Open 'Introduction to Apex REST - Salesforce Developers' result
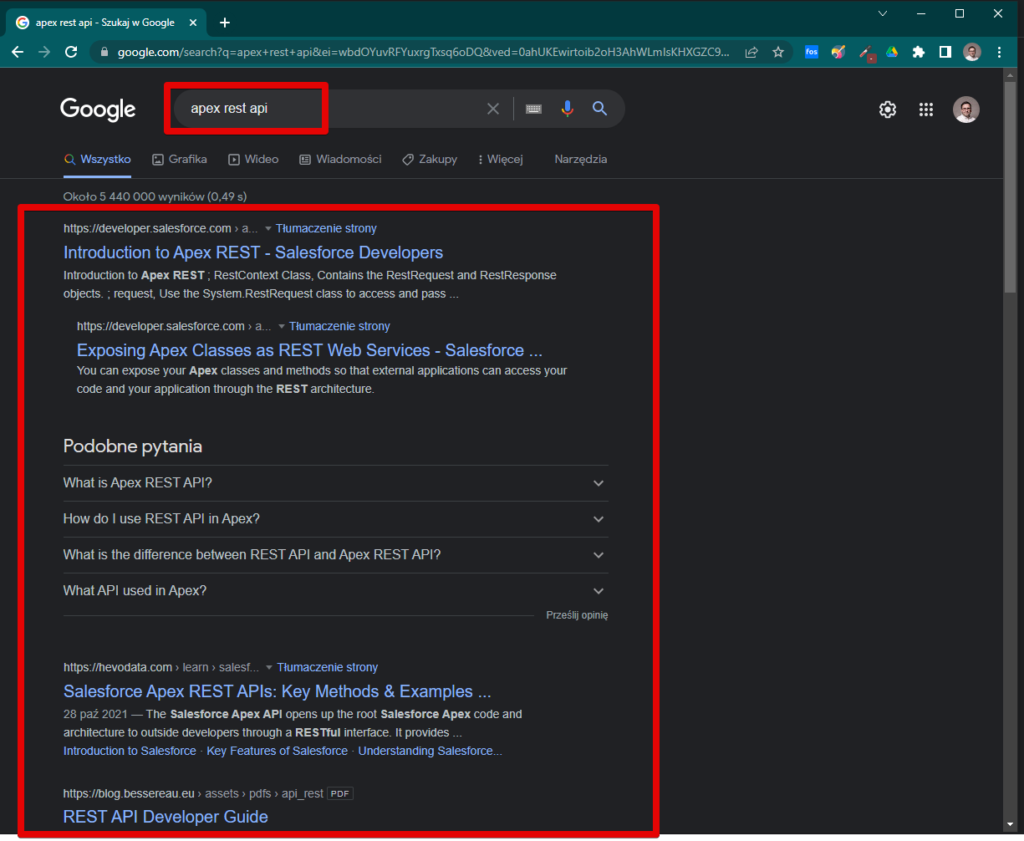 tap(253, 253)
